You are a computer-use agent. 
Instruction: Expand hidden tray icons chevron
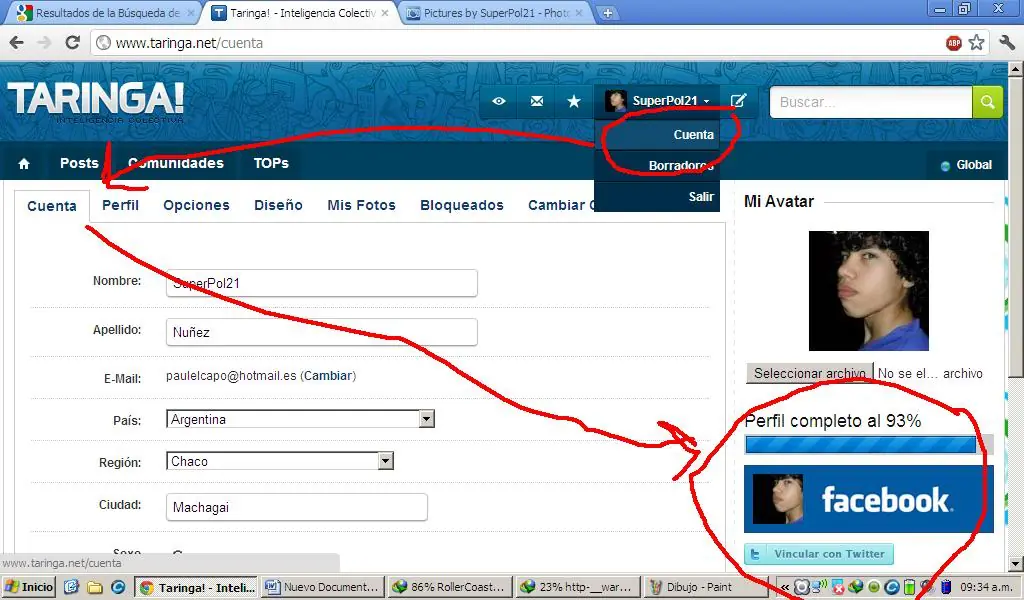pyautogui.click(x=784, y=587)
